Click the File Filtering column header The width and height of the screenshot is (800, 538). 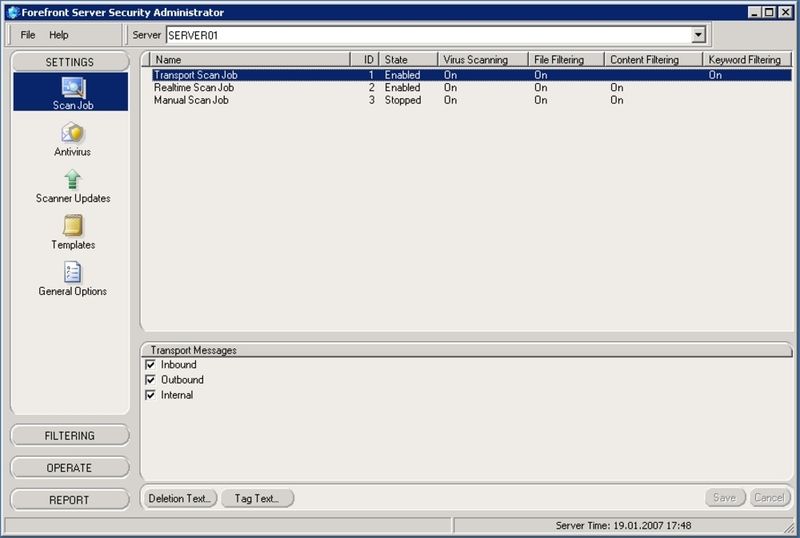(566, 60)
